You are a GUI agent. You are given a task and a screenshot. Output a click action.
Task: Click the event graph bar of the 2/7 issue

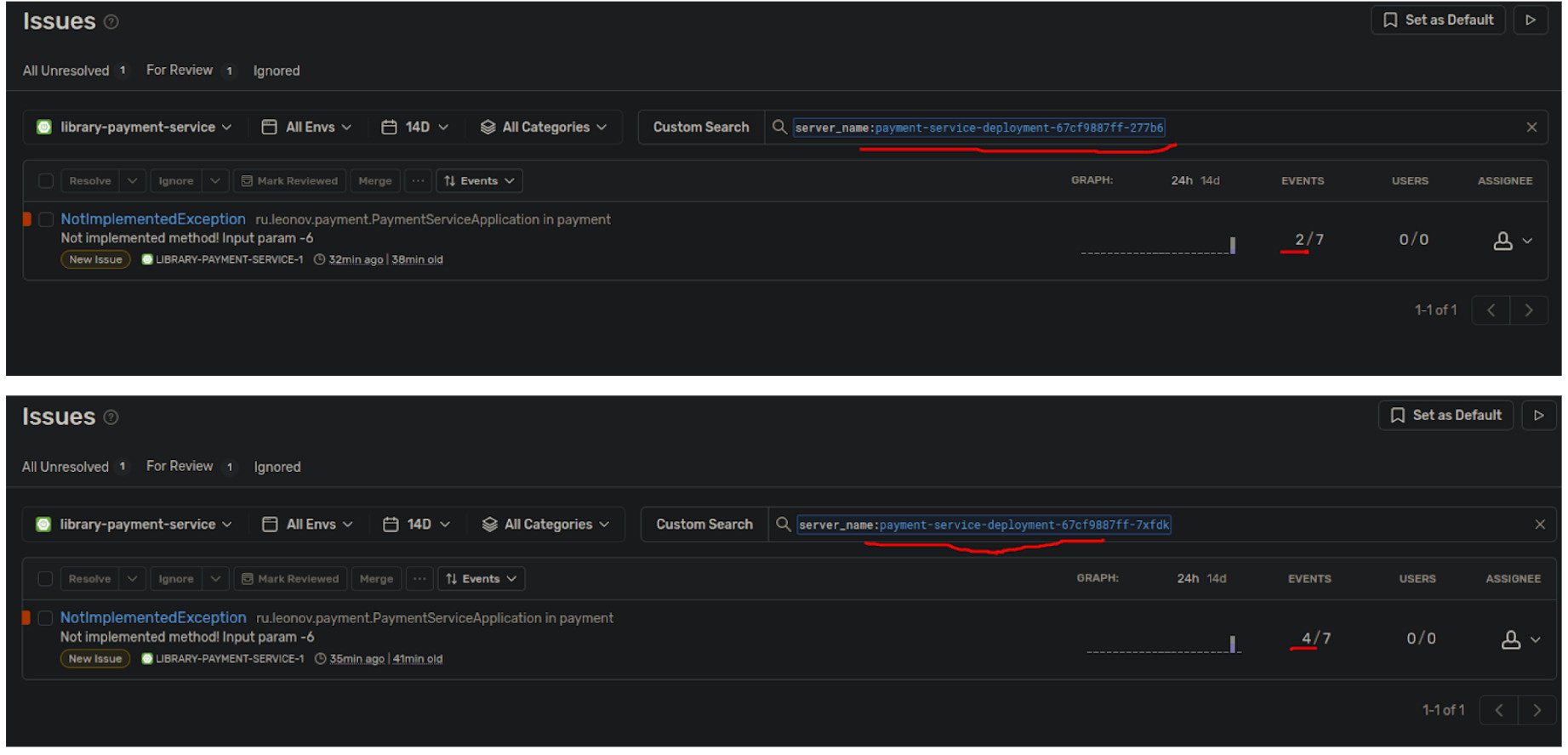click(x=1233, y=245)
